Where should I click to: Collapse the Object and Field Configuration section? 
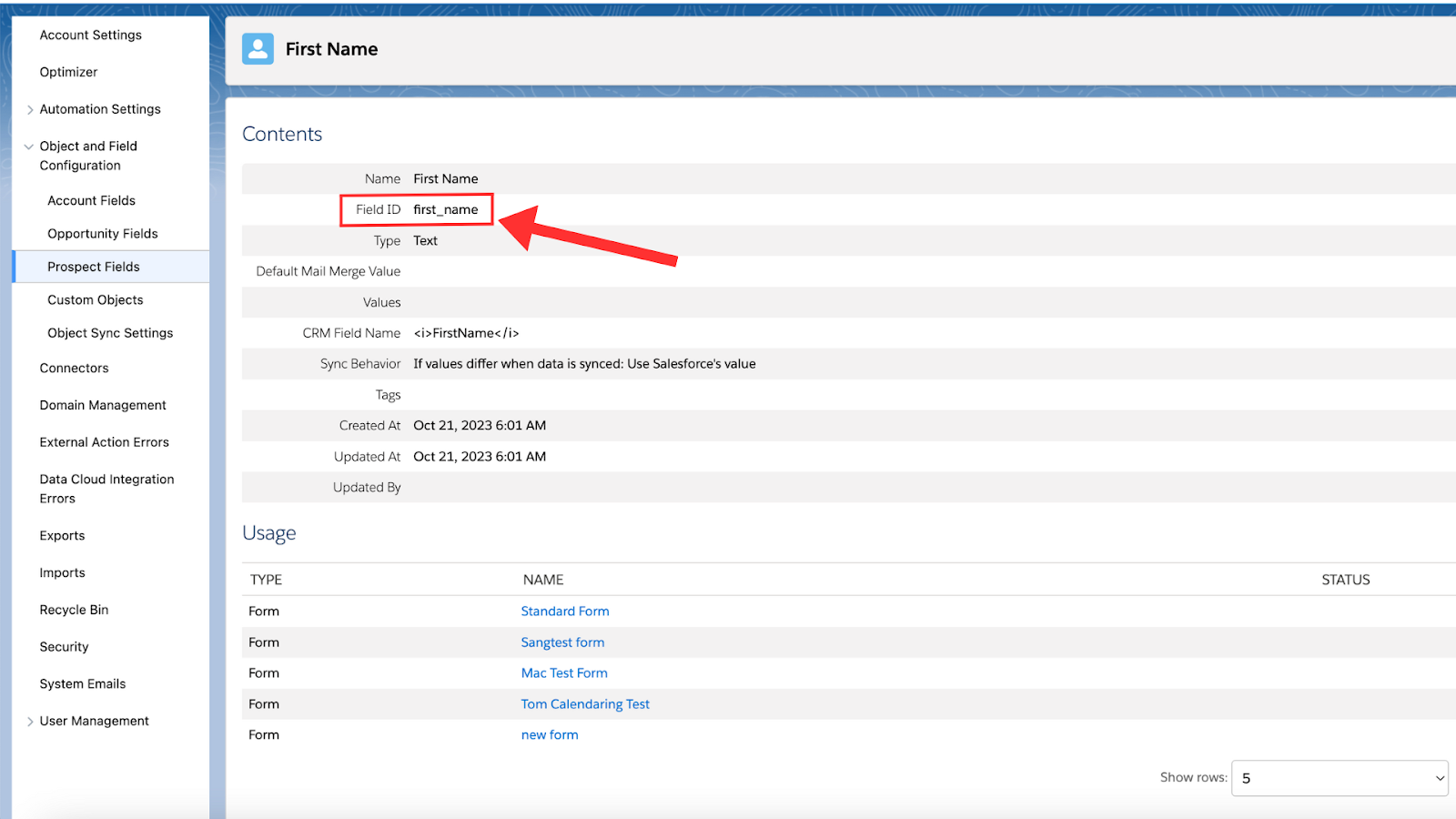pyautogui.click(x=28, y=146)
